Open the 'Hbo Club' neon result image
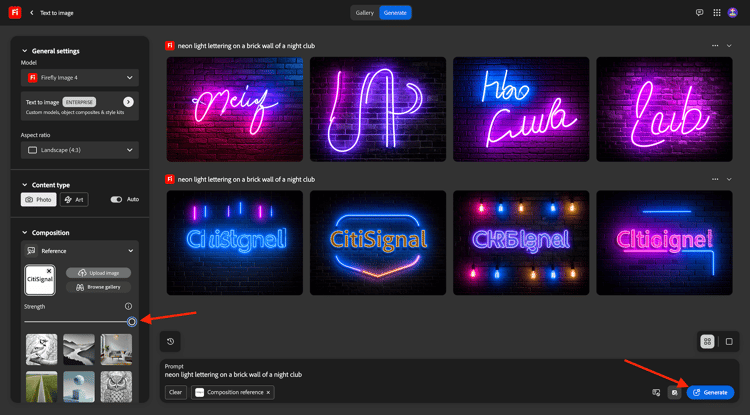750x415 pixels. click(521, 109)
